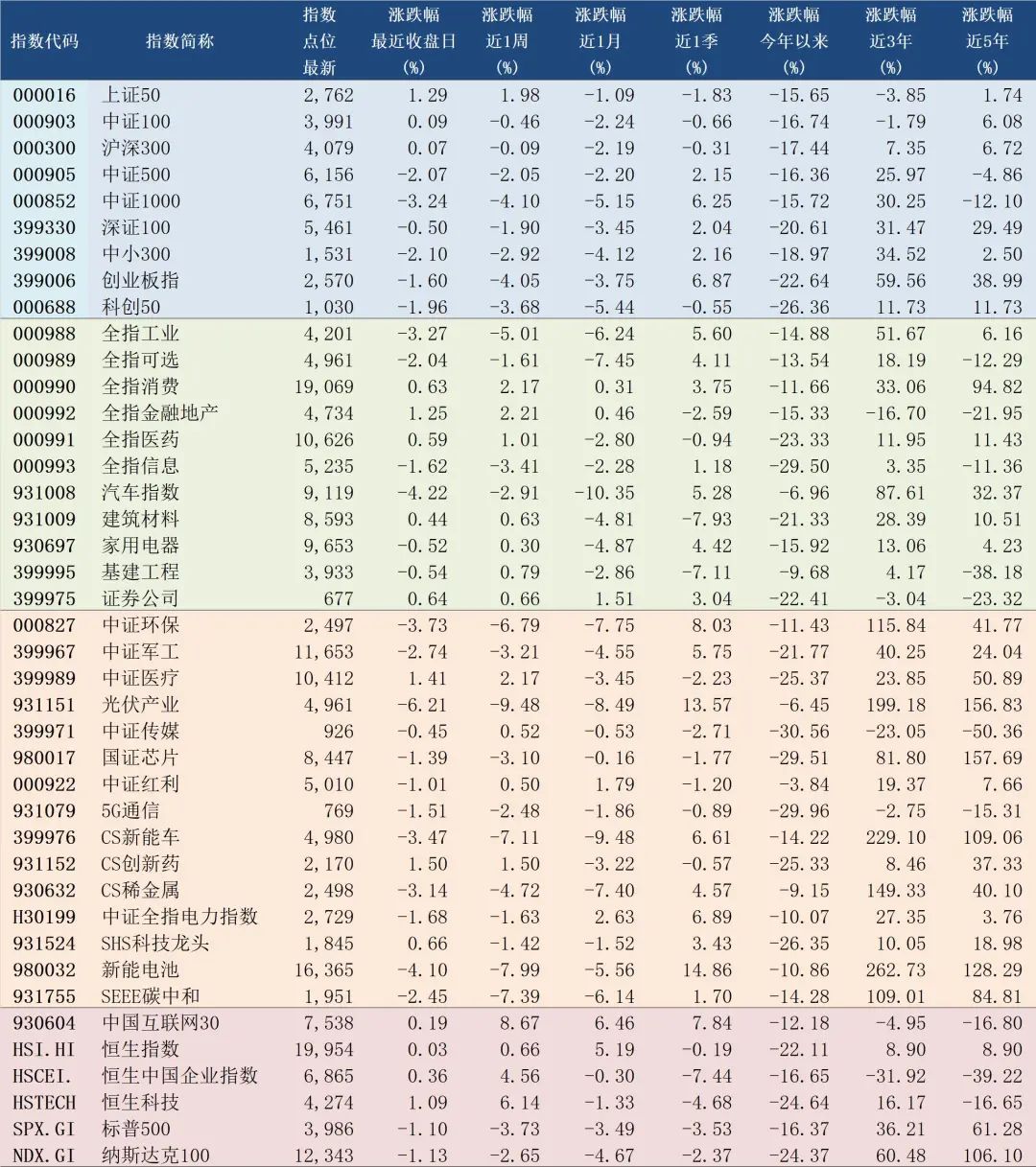Image resolution: width=1036 pixels, height=1167 pixels.
Task: Select the 基建工程 index name
Action: coord(140,572)
